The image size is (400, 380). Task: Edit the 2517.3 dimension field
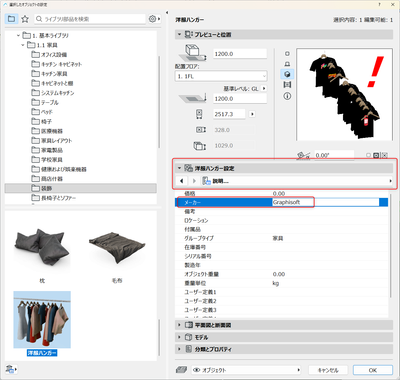pyautogui.click(x=229, y=114)
